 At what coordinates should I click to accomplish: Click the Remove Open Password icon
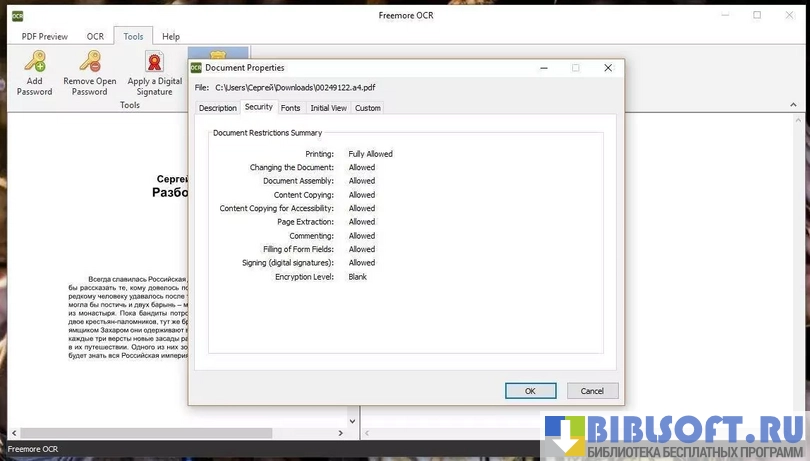click(89, 63)
